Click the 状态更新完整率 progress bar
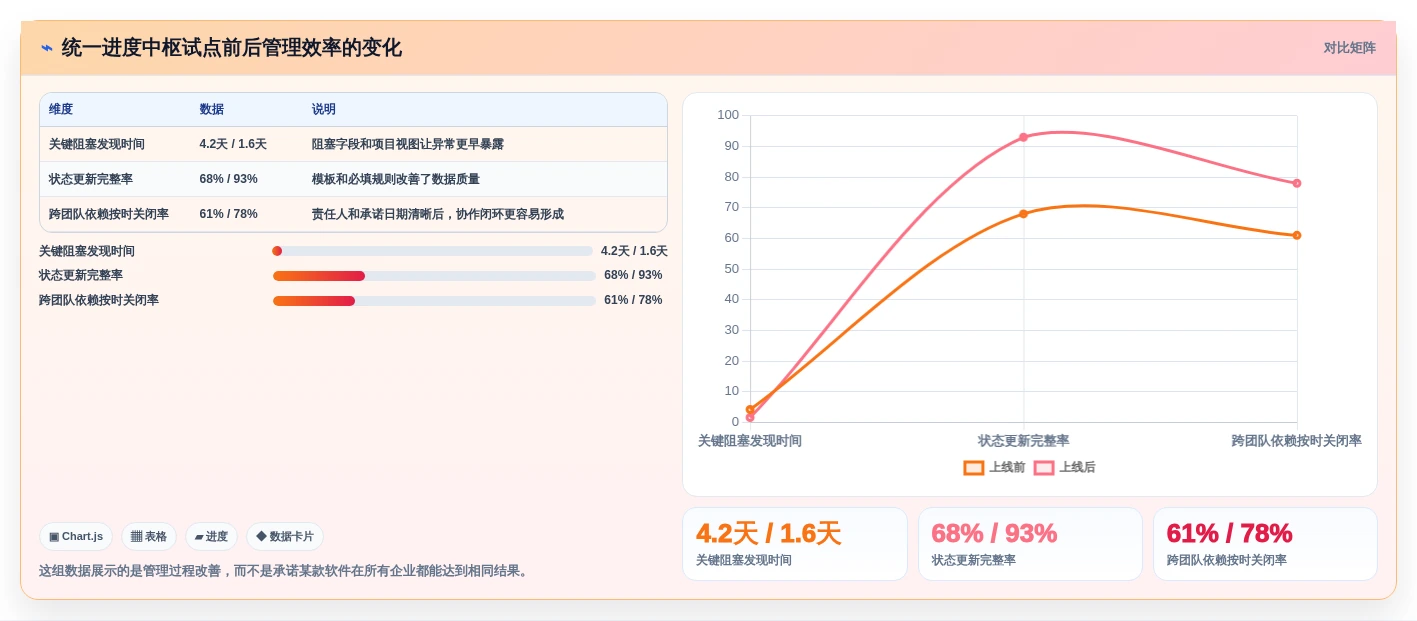 coord(434,275)
